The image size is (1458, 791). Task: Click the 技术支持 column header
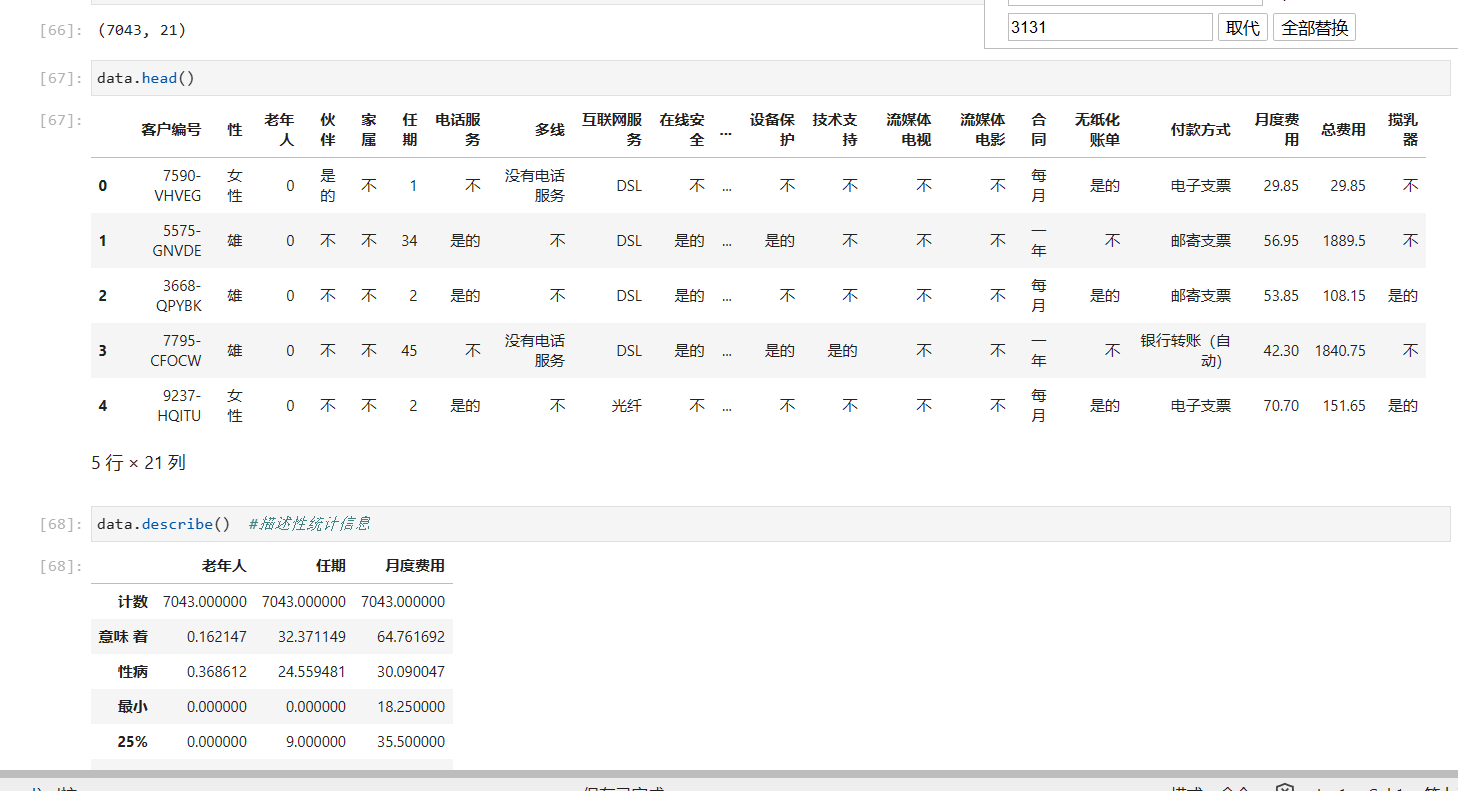(x=835, y=129)
